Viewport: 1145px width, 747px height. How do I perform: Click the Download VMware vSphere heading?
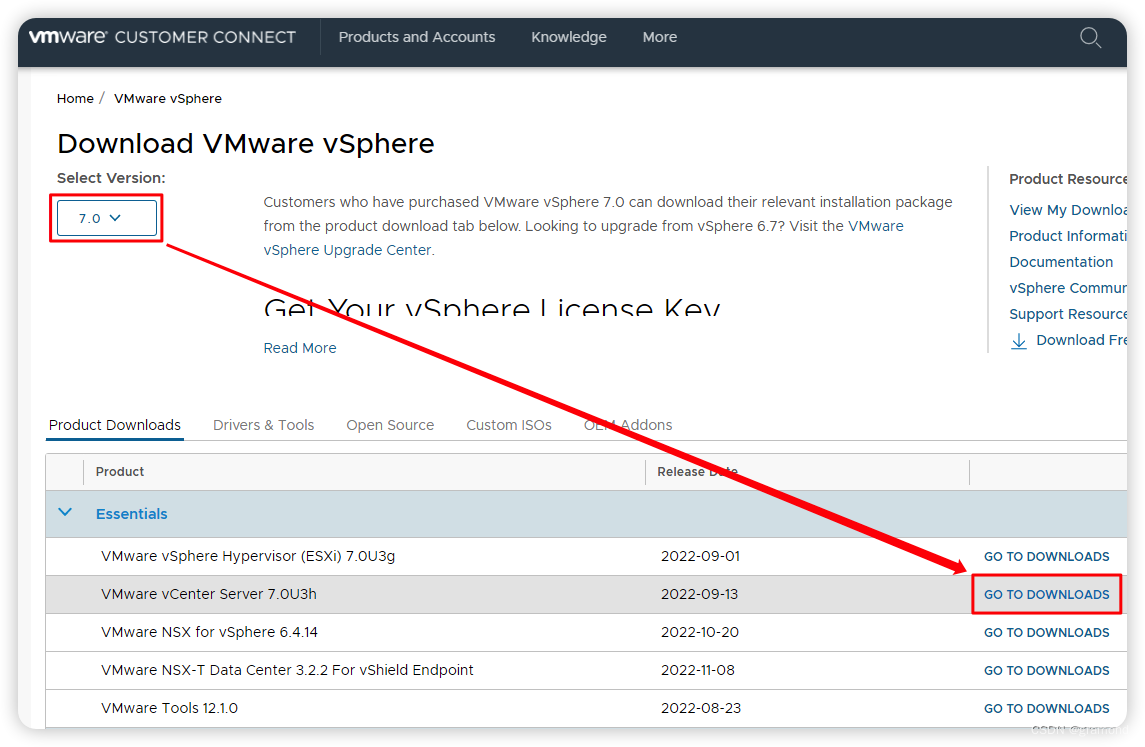245,144
